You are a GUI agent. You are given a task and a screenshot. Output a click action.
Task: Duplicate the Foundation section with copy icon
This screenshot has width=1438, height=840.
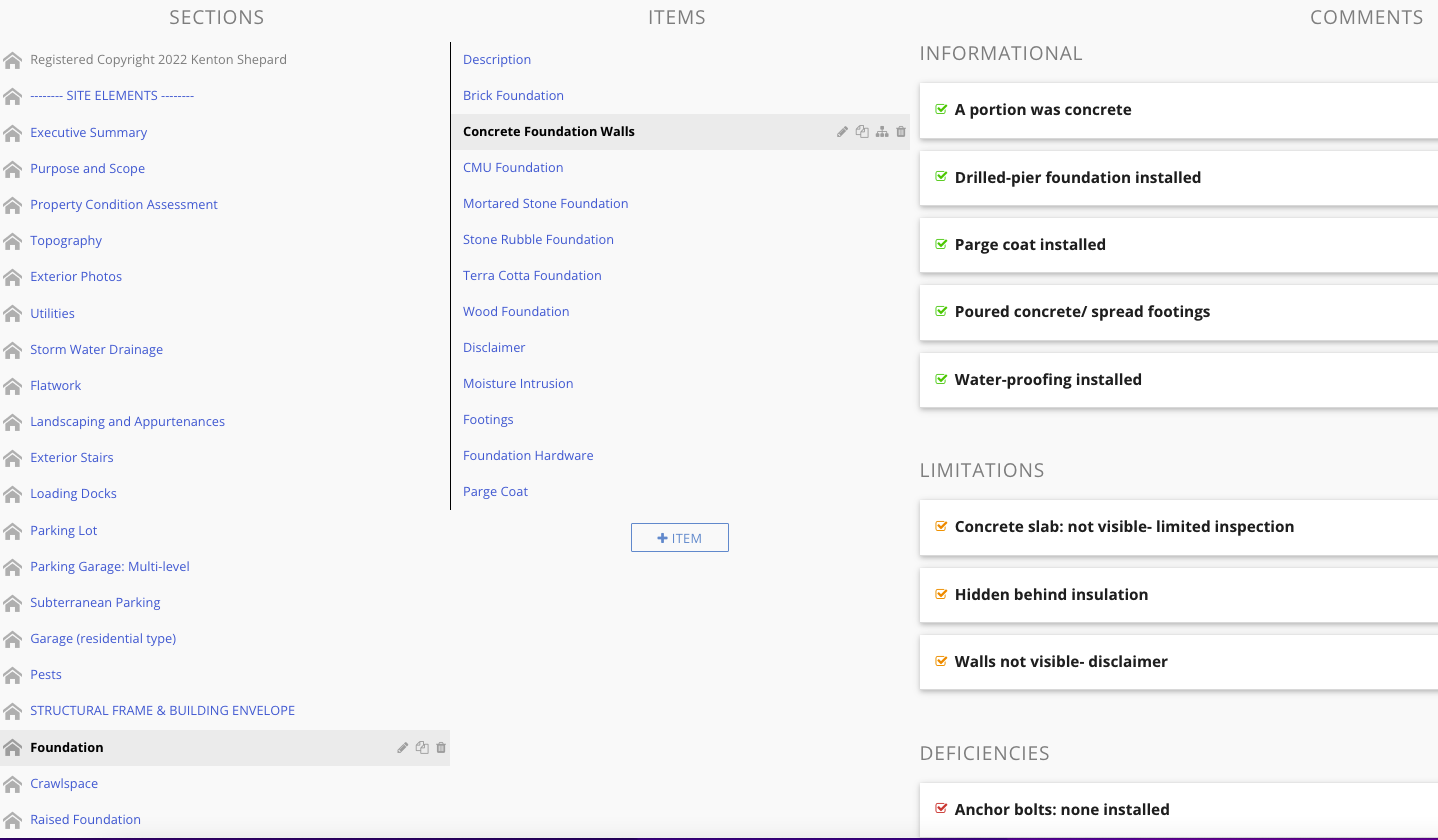[422, 748]
